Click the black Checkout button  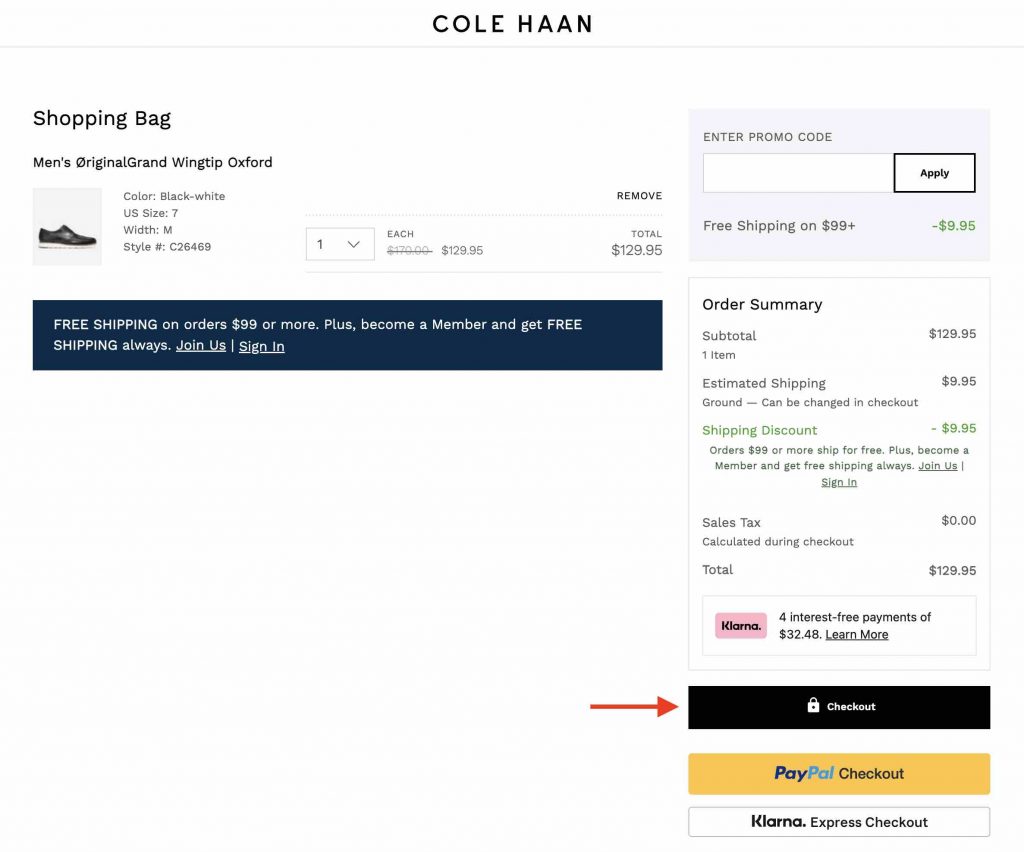click(839, 707)
